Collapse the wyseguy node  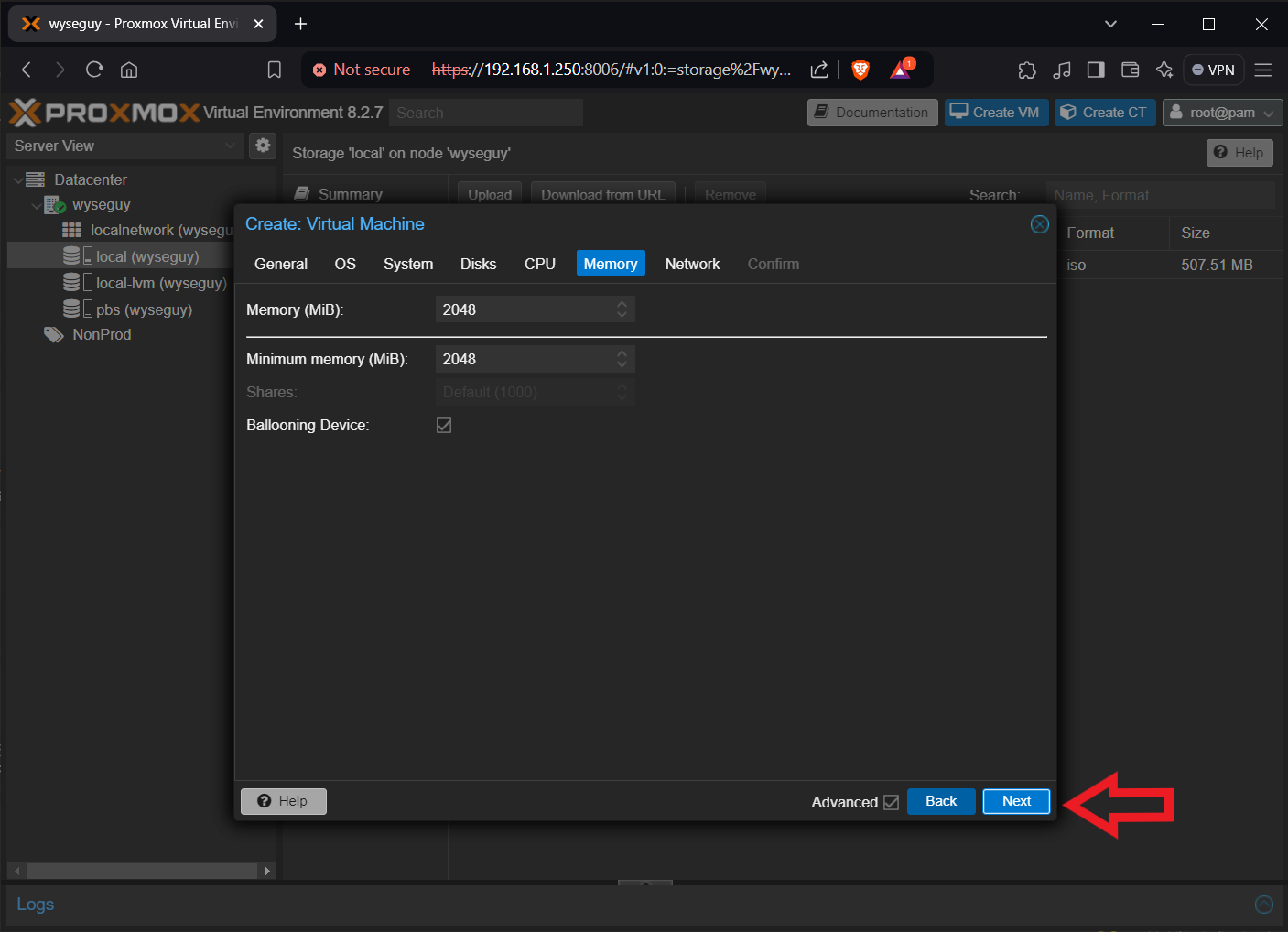click(37, 205)
